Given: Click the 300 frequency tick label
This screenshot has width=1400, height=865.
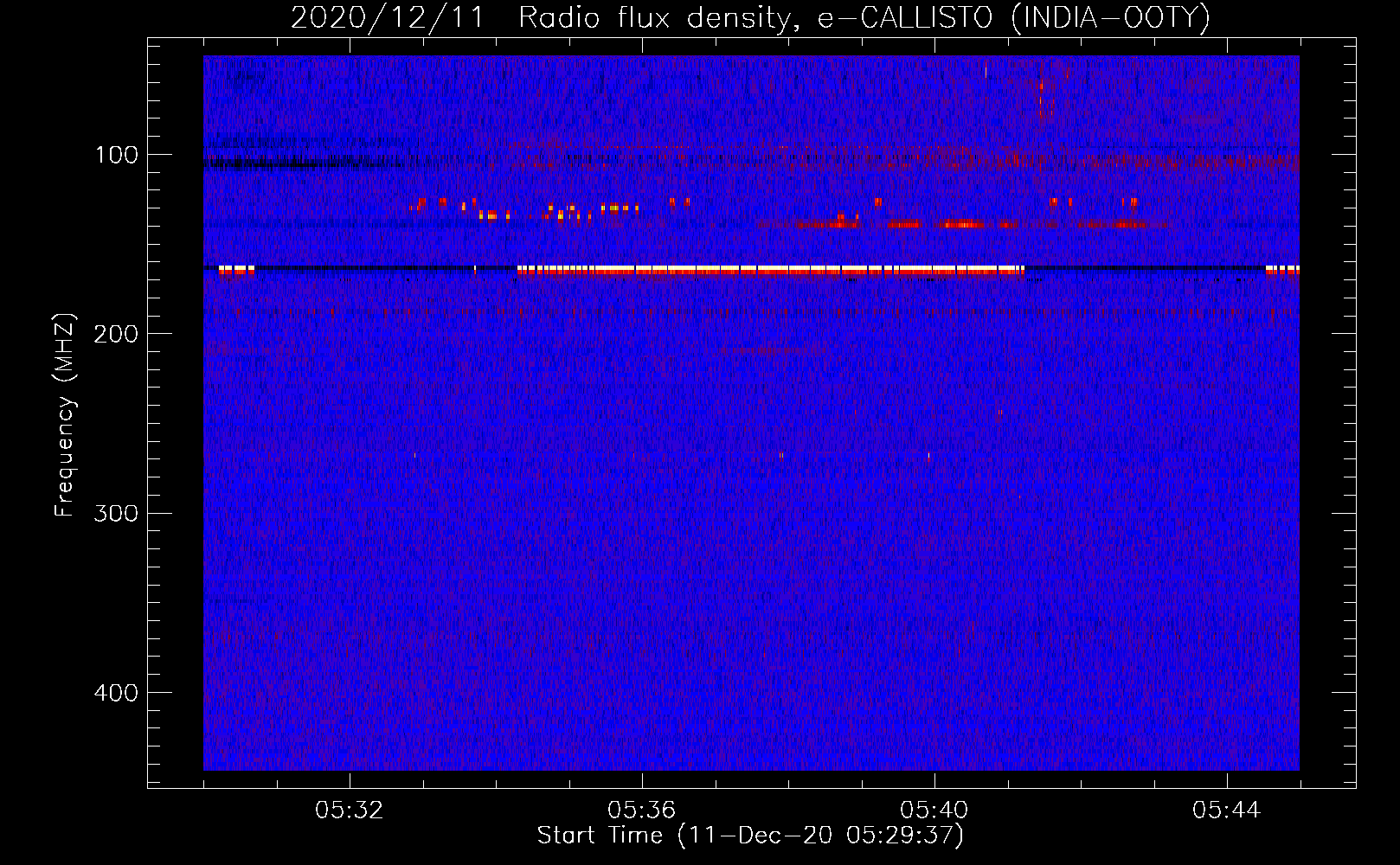Looking at the screenshot, I should (116, 514).
